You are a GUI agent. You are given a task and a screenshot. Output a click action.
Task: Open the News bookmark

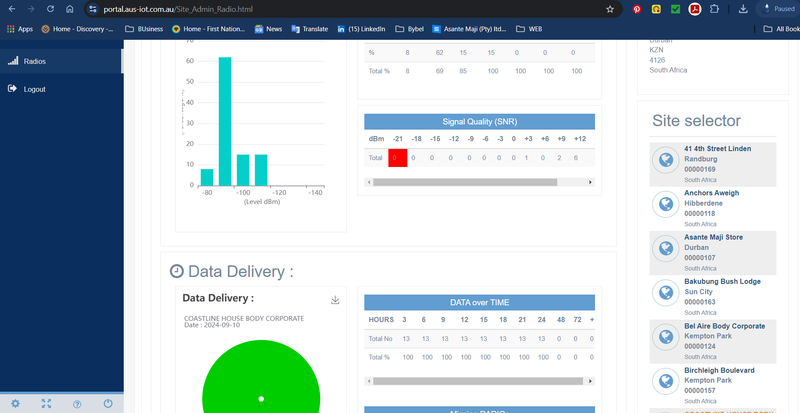coord(268,29)
